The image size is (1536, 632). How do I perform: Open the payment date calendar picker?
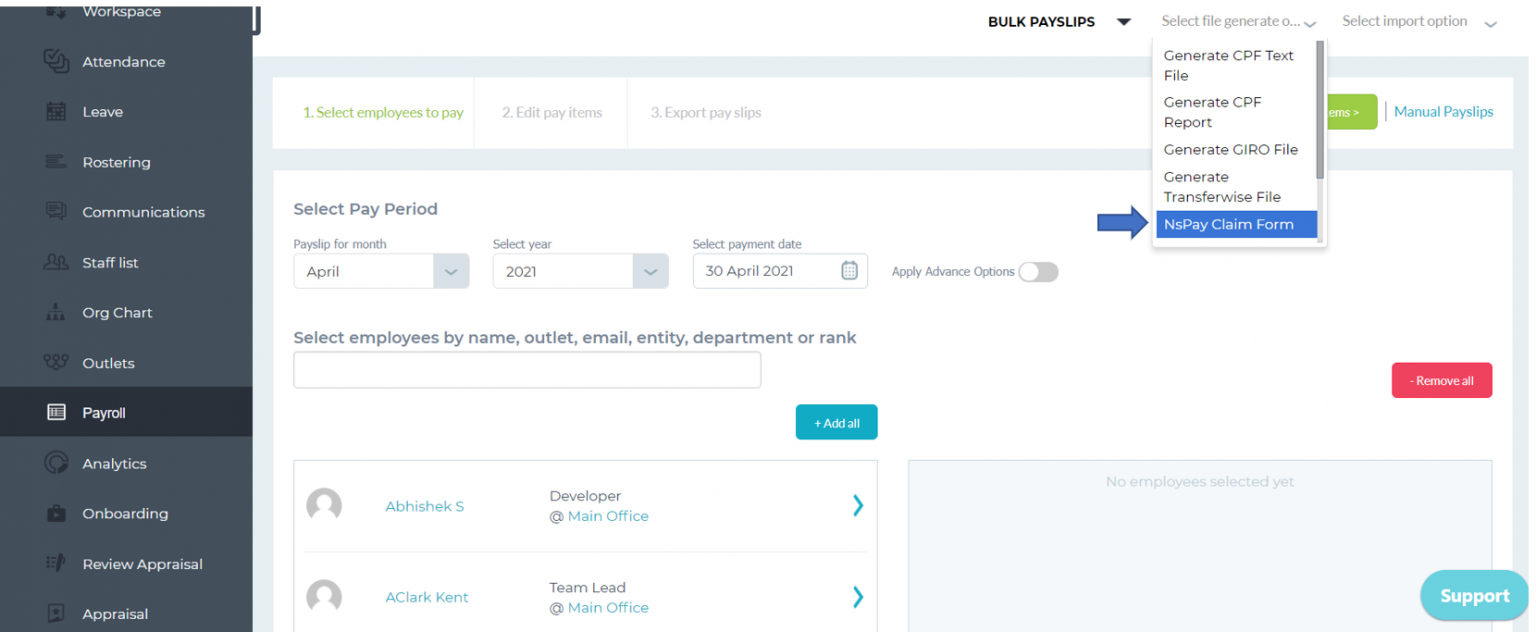pos(848,270)
